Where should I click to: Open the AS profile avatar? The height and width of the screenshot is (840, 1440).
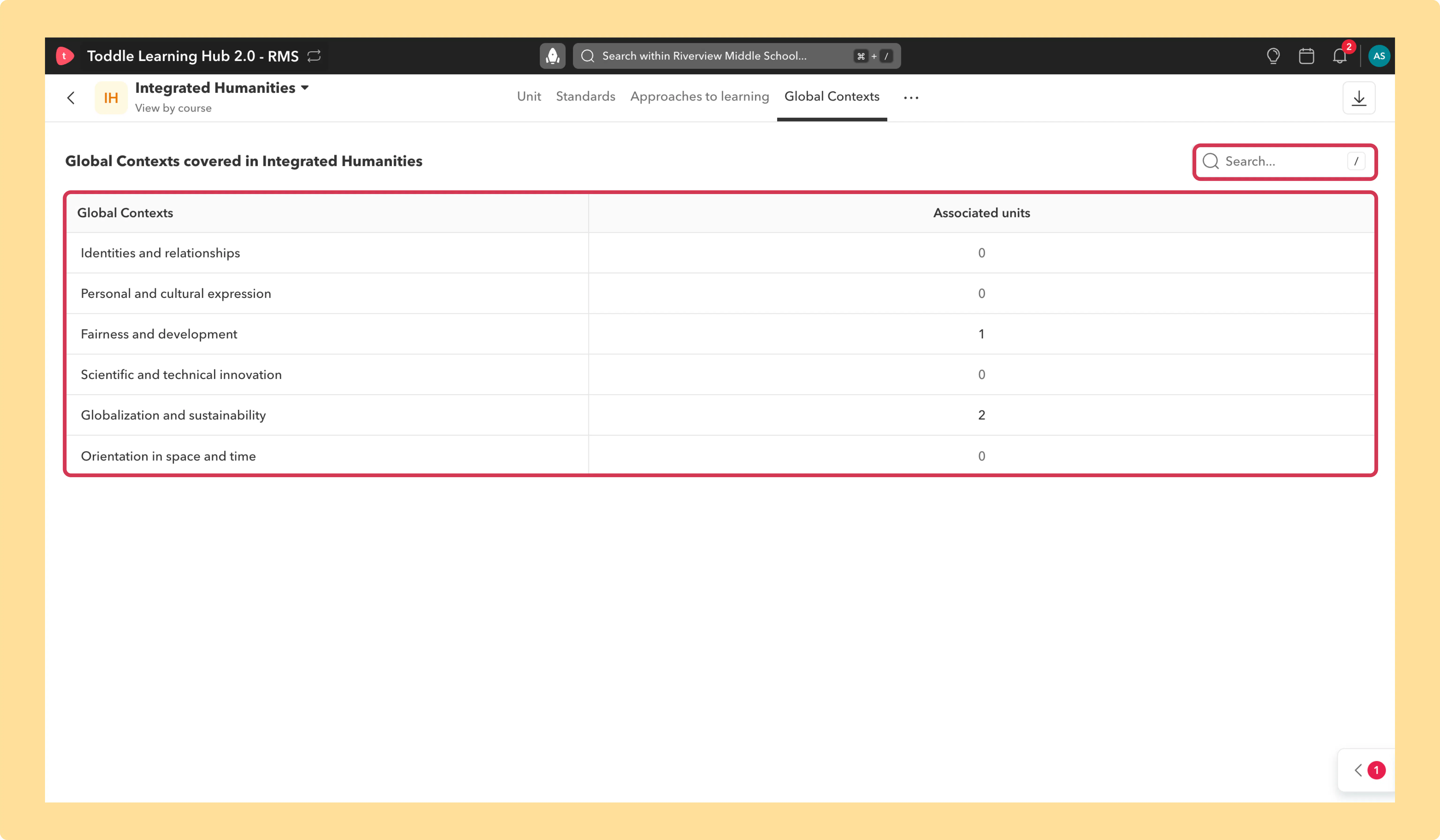tap(1379, 56)
